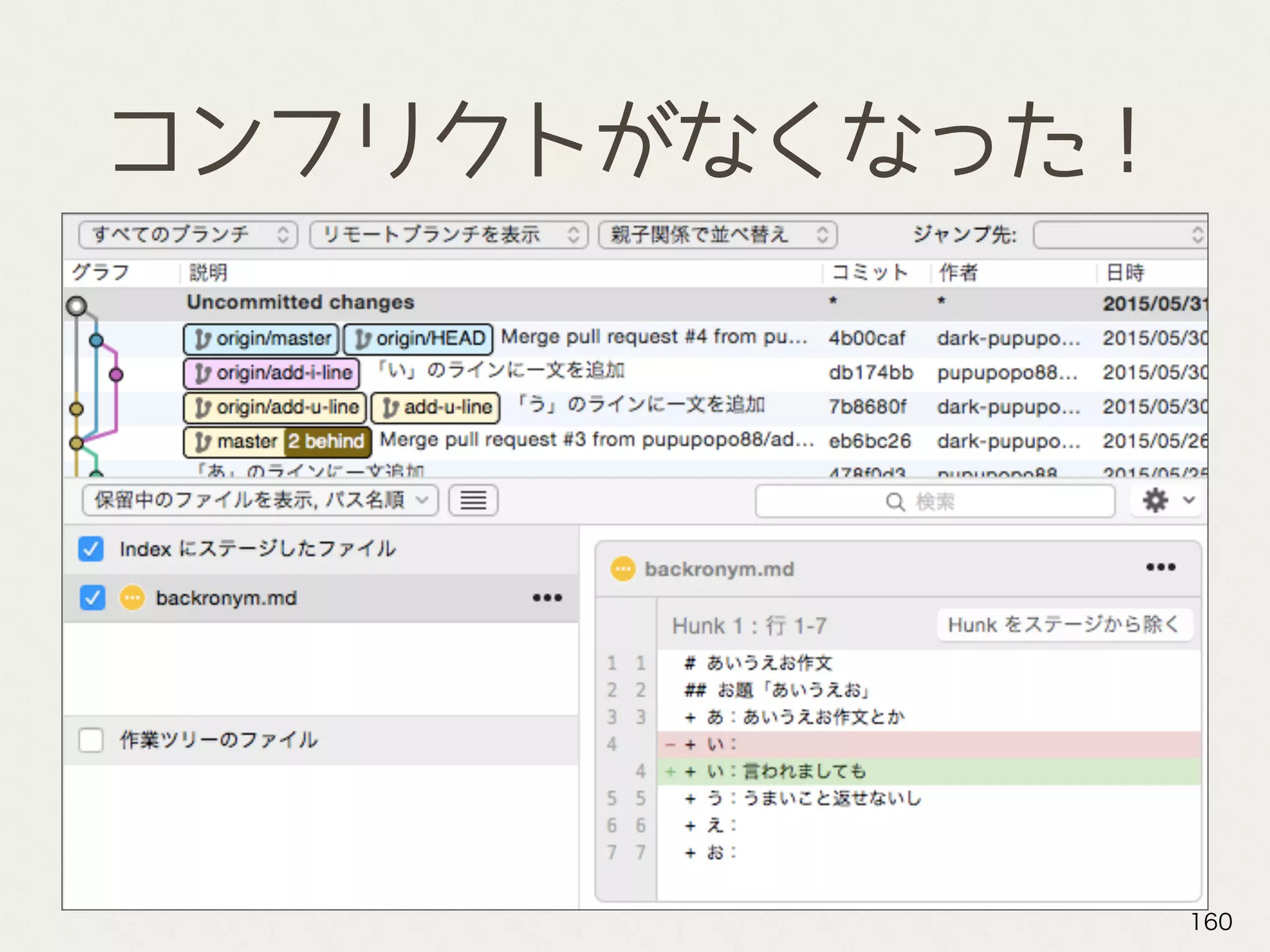This screenshot has height=952, width=1270.
Task: Expand the 親子関係で並べ替え sort dropdown
Action: [717, 235]
